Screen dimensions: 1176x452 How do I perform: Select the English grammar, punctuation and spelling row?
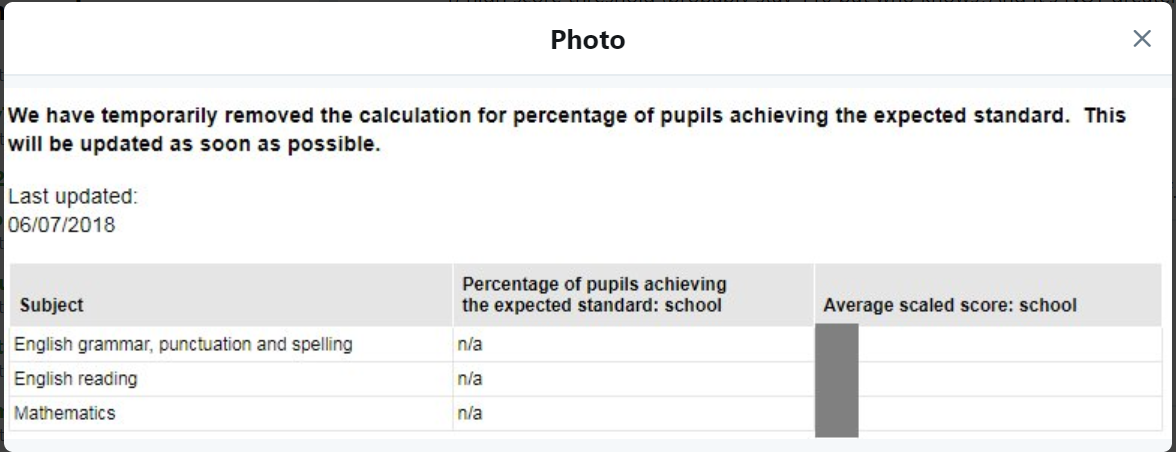click(183, 345)
